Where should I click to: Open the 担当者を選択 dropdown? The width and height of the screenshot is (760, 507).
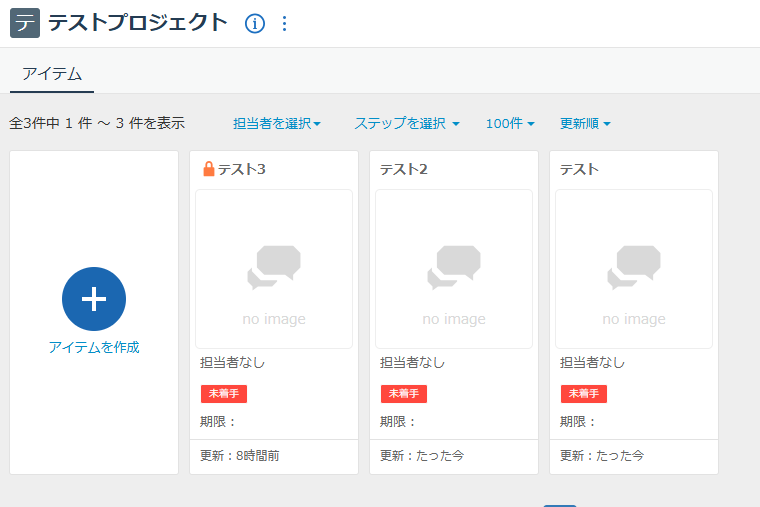click(277, 124)
